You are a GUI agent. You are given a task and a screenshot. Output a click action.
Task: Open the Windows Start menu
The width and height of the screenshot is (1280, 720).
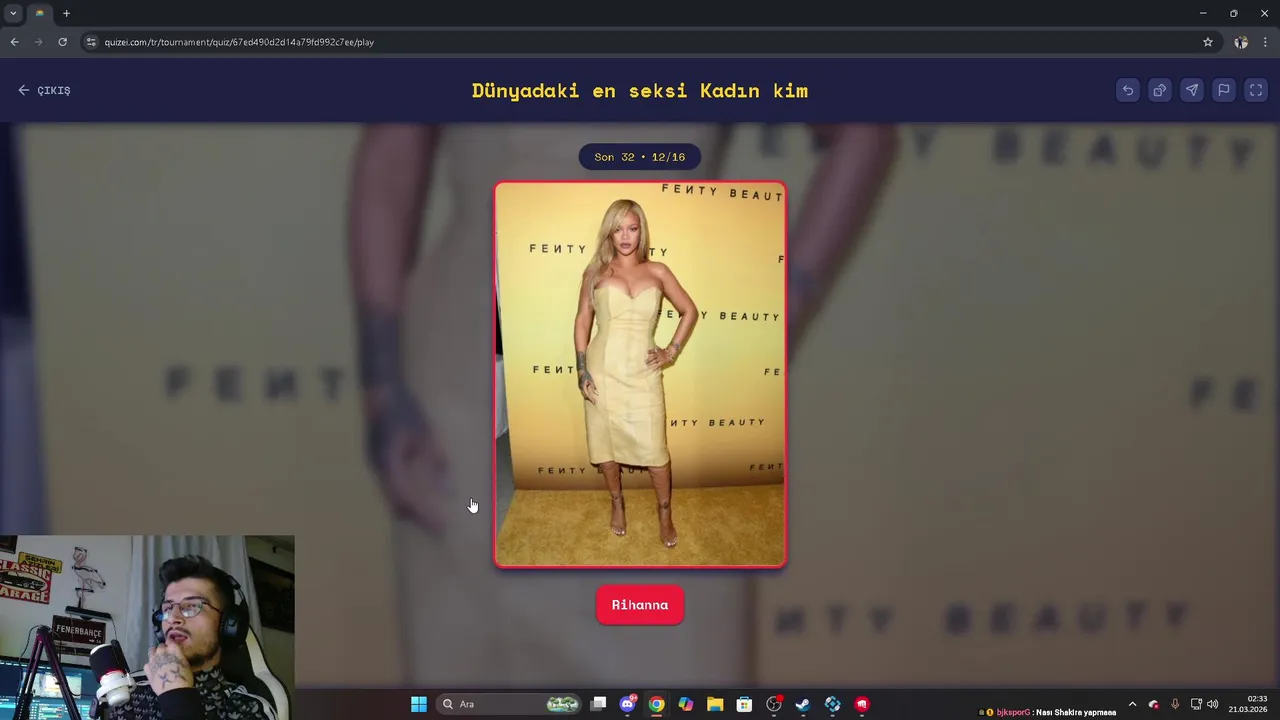419,704
